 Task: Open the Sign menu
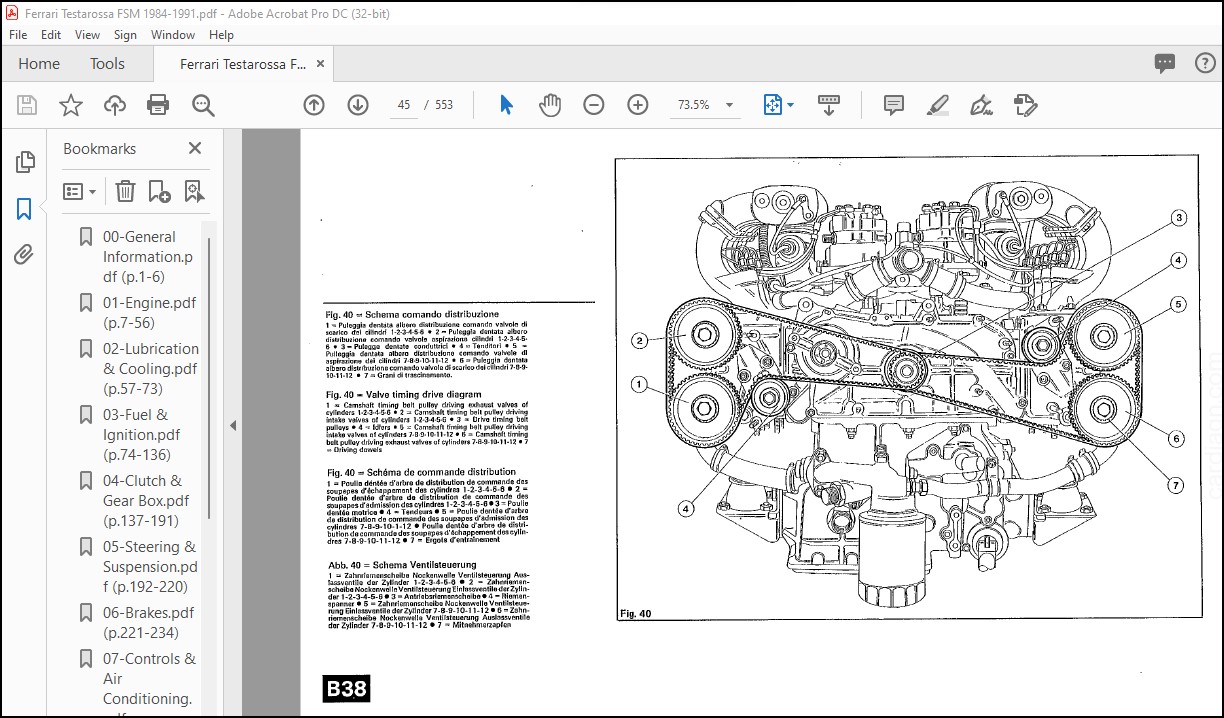(125, 34)
